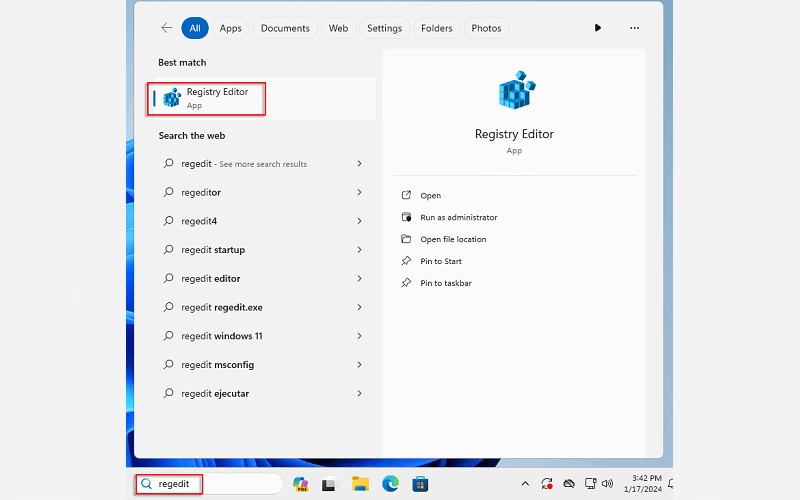Open Registry Editor best match result
800x500 pixels.
click(x=264, y=98)
